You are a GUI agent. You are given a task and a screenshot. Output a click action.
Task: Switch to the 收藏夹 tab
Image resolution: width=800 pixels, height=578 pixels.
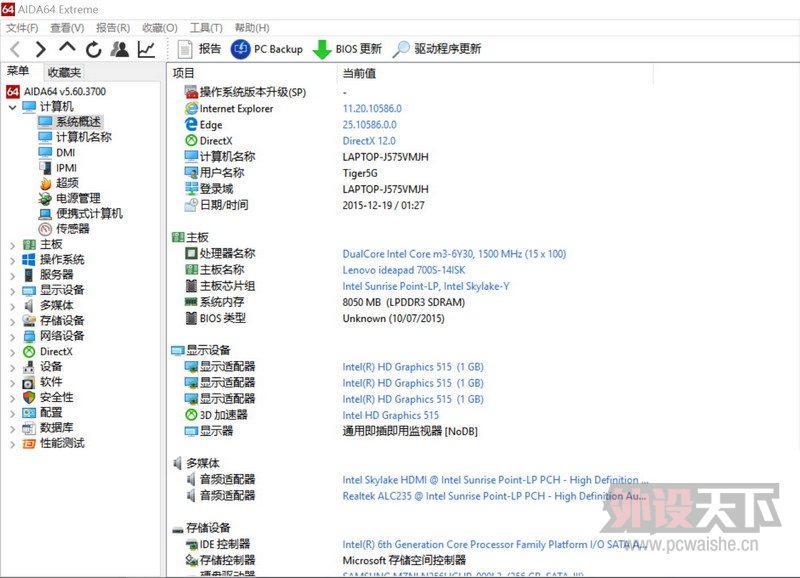(64, 72)
